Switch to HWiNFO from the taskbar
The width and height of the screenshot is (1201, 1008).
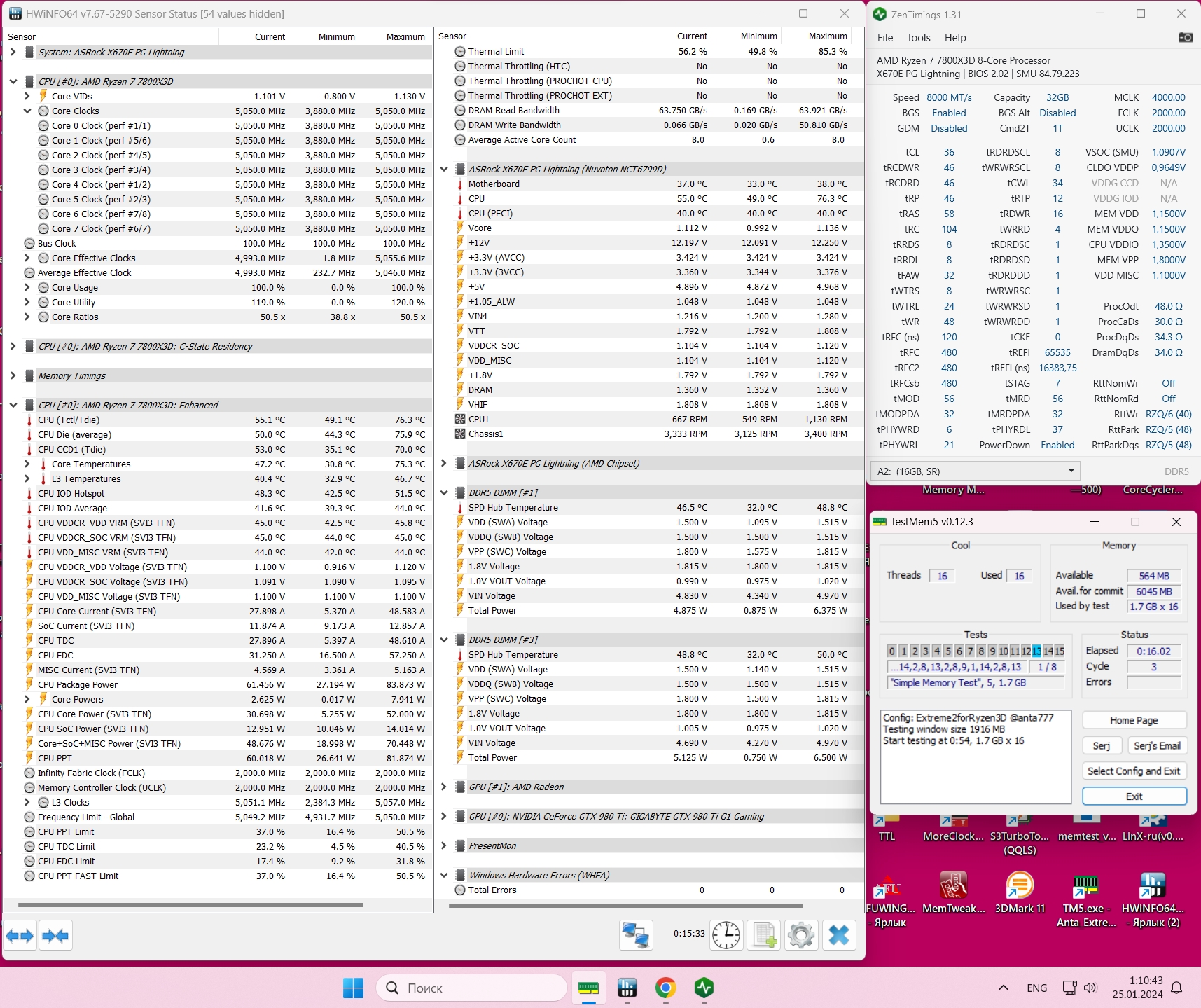tap(627, 988)
